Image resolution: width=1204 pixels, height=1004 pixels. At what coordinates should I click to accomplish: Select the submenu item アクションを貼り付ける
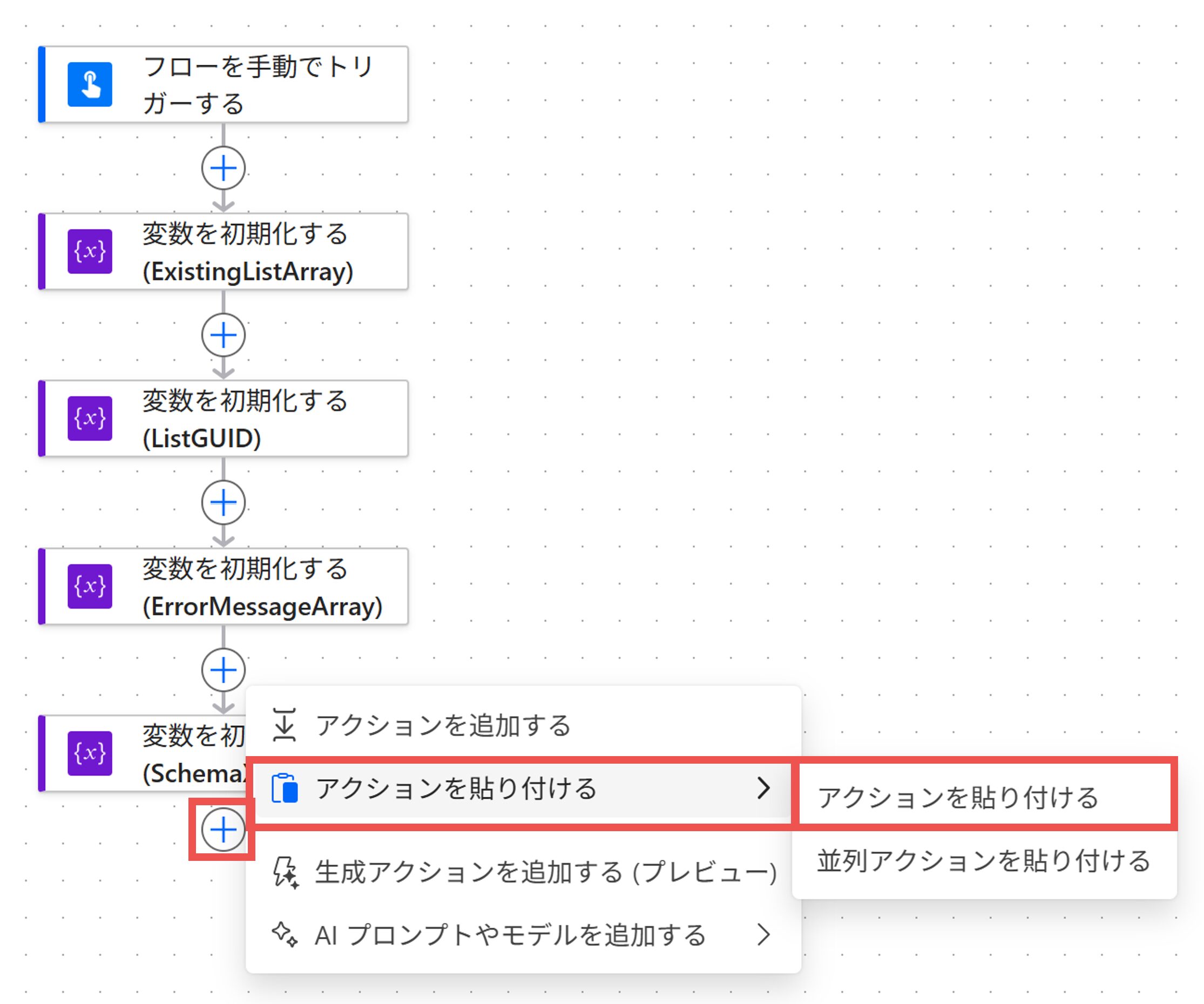(984, 797)
